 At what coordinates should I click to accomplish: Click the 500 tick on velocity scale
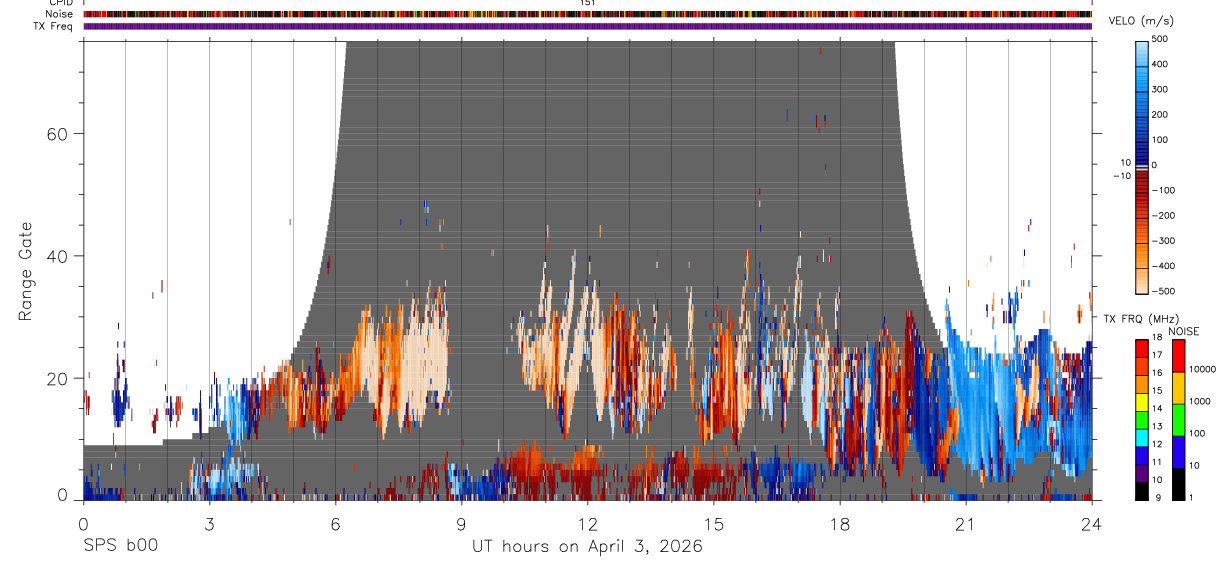pos(1161,39)
